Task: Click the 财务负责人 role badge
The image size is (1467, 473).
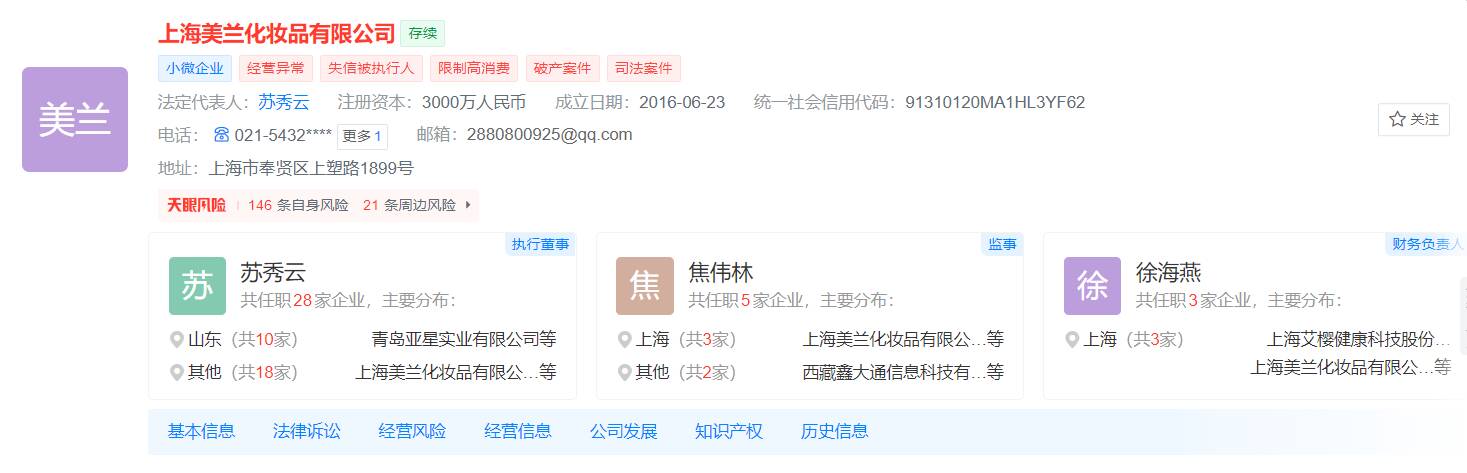Action: (x=1427, y=244)
